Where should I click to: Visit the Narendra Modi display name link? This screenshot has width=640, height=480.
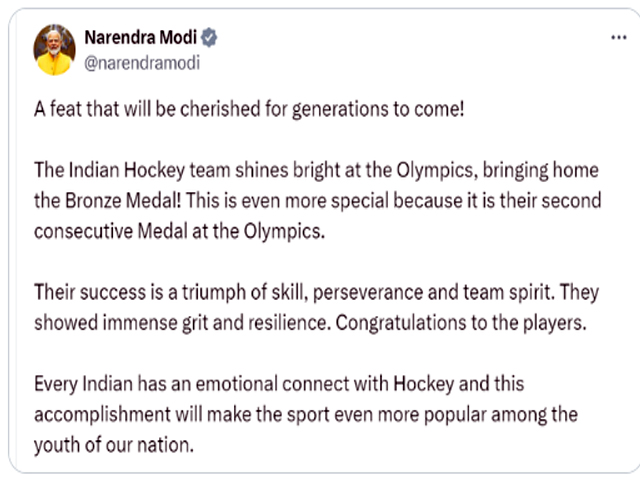coord(141,38)
